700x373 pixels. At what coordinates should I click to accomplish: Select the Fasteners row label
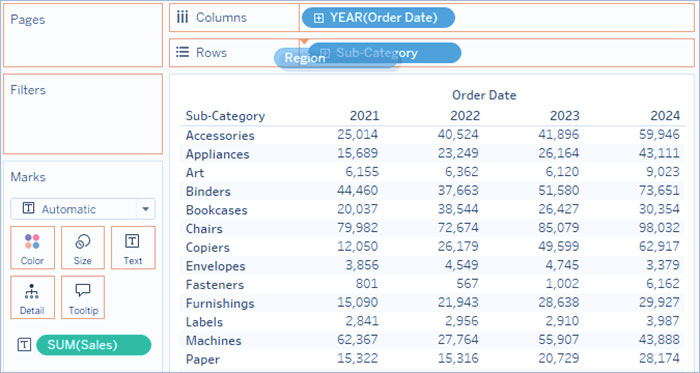tap(215, 285)
